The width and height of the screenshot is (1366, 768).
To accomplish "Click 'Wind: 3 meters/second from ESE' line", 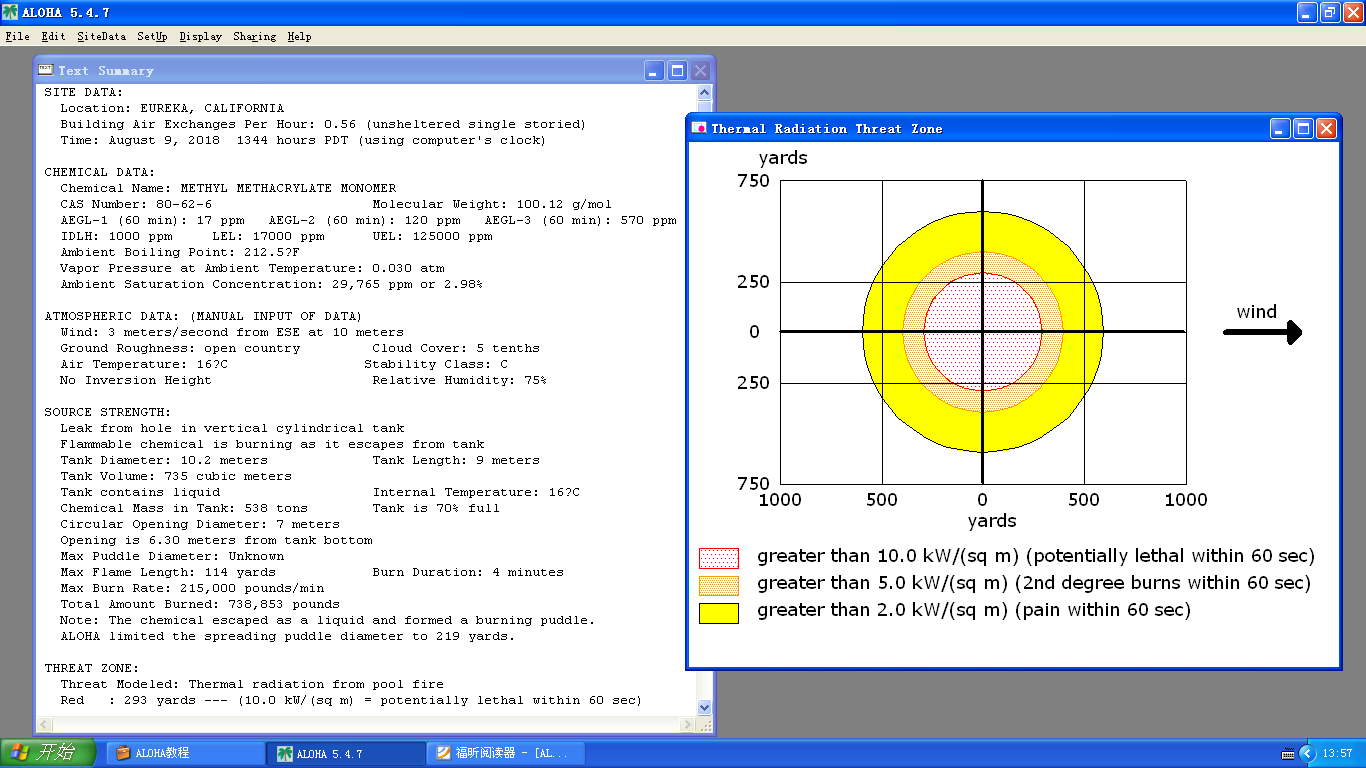I will [x=232, y=332].
